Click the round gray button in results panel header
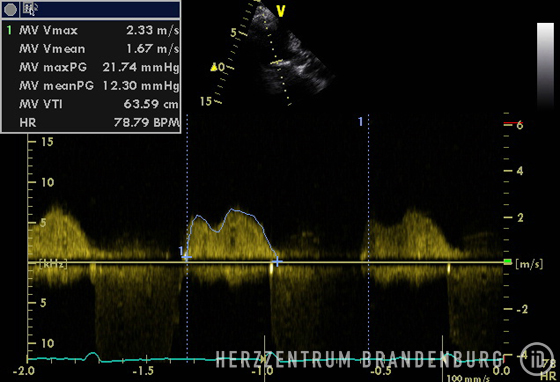Image resolution: width=560 pixels, height=382 pixels. pyautogui.click(x=10, y=10)
